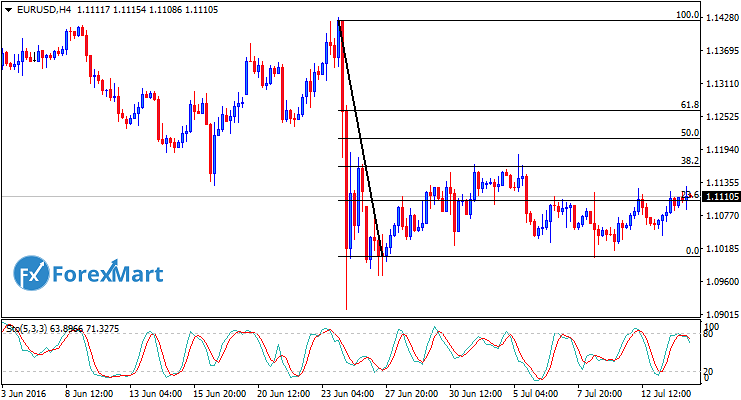Click the 38.2 Fibonacci retracement label
Image resolution: width=741 pixels, height=400 pixels.
coord(688,160)
